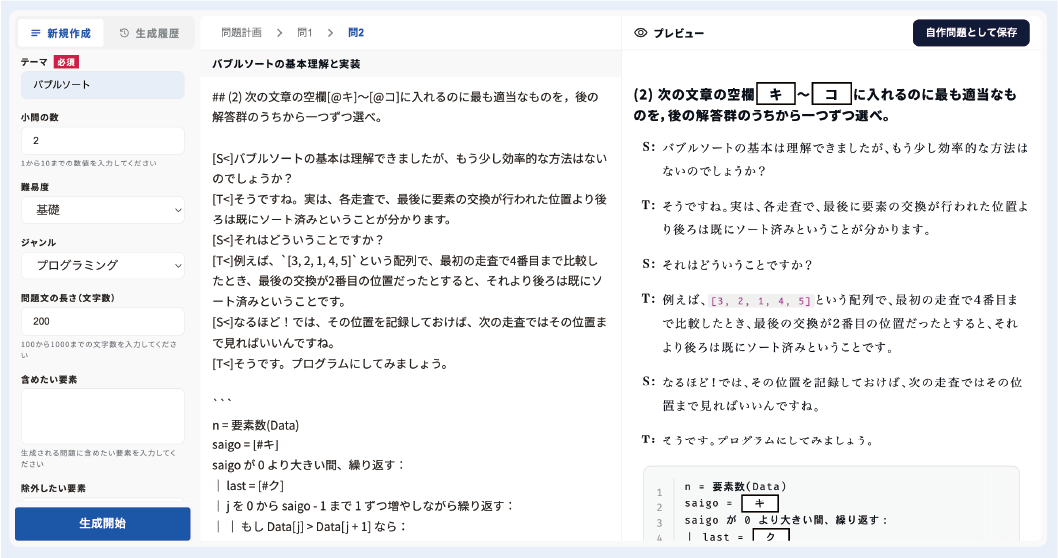1058x558 pixels.
Task: Click the eye icon next to プレビュー
Action: click(x=640, y=32)
